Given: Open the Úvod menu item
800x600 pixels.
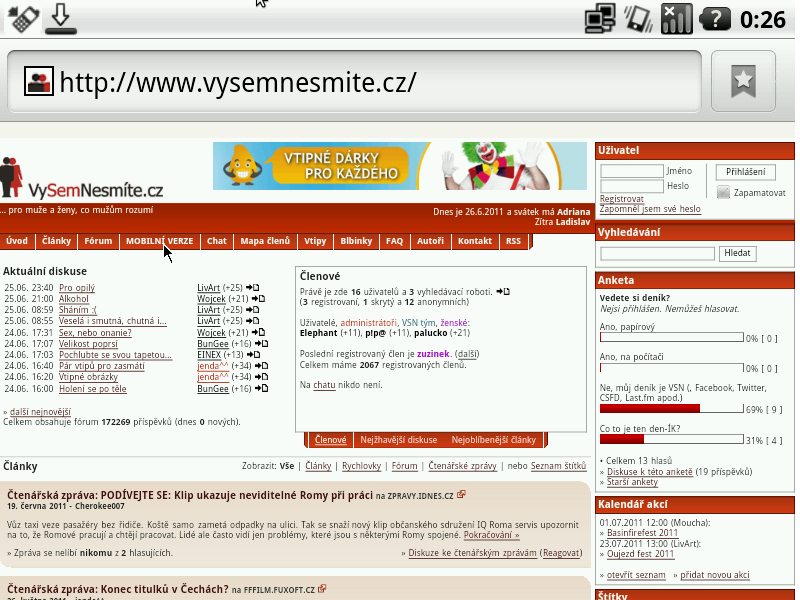Looking at the screenshot, I should [17, 241].
